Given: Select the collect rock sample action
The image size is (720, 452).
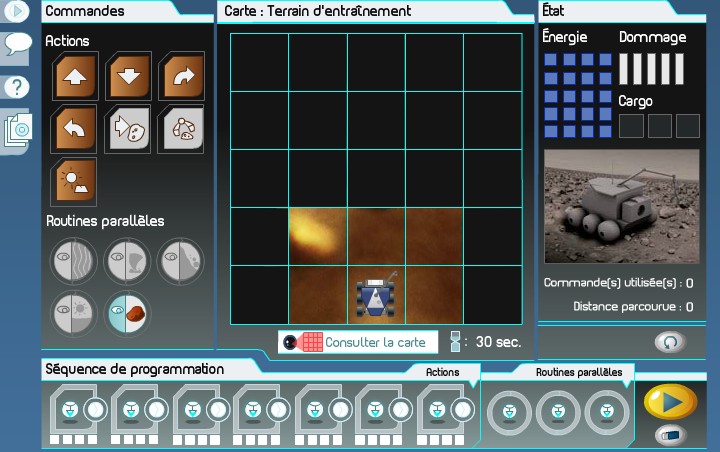Looking at the screenshot, I should pyautogui.click(x=128, y=129).
